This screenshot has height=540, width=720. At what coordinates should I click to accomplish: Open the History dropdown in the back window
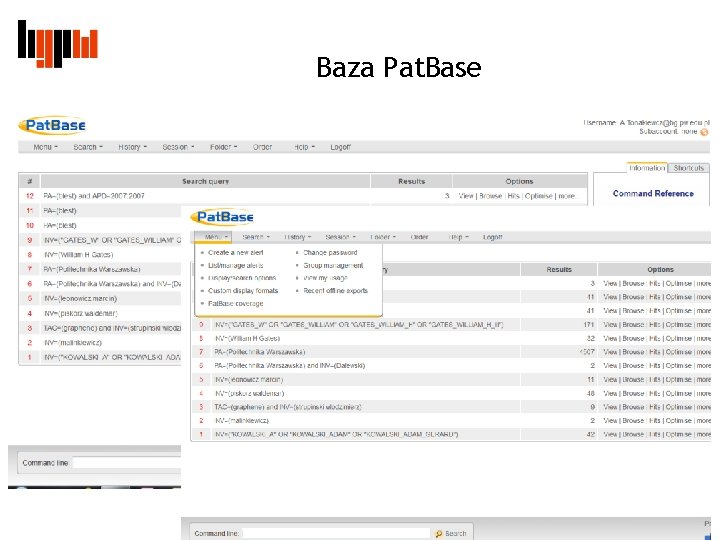[133, 147]
